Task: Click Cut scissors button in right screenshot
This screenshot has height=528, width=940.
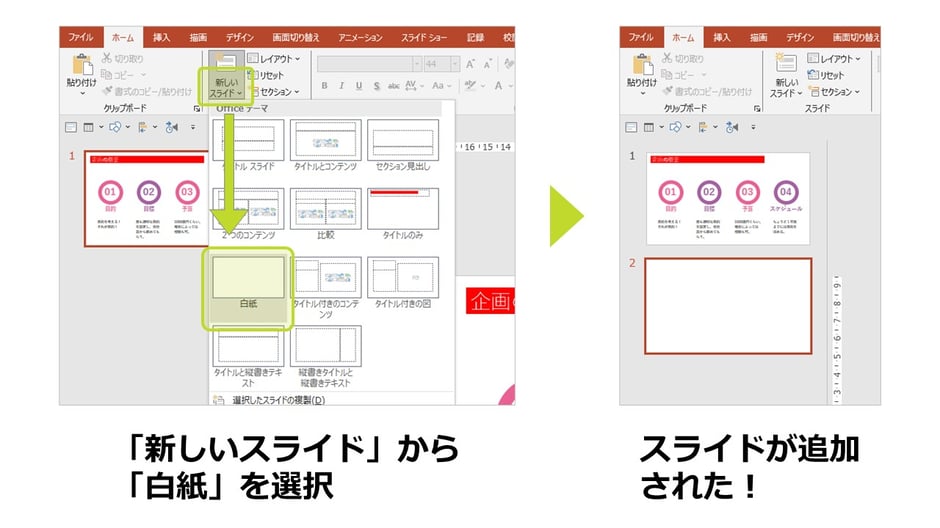Action: click(x=683, y=59)
